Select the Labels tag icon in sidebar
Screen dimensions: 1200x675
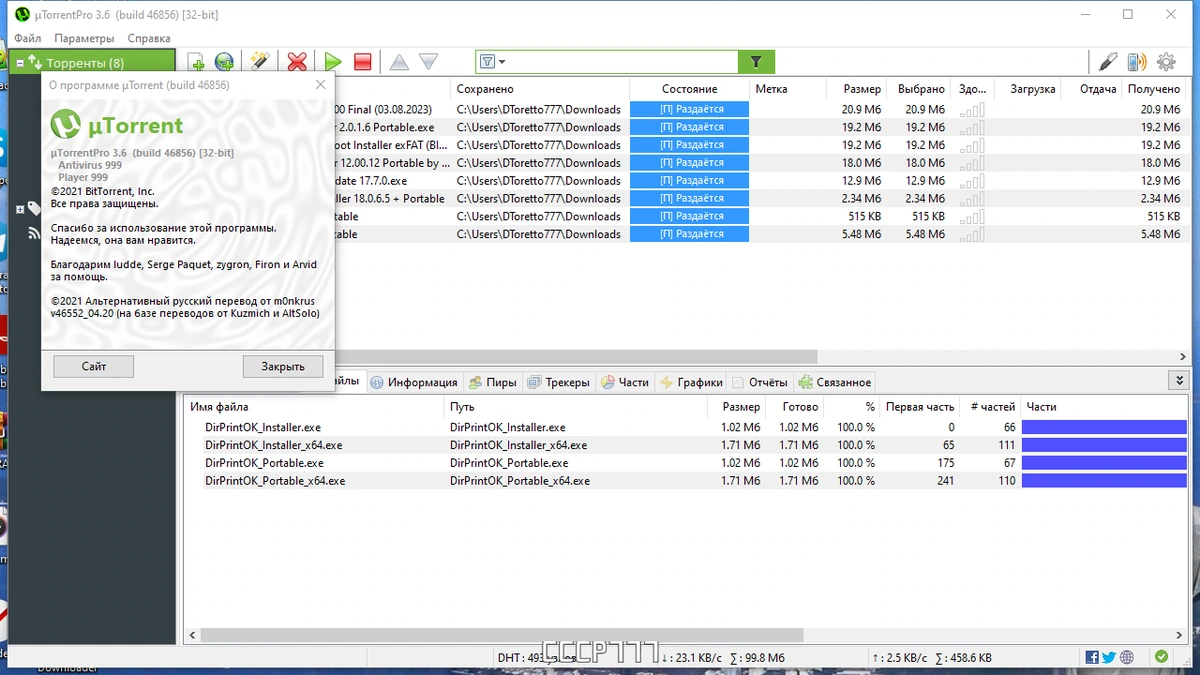point(35,208)
